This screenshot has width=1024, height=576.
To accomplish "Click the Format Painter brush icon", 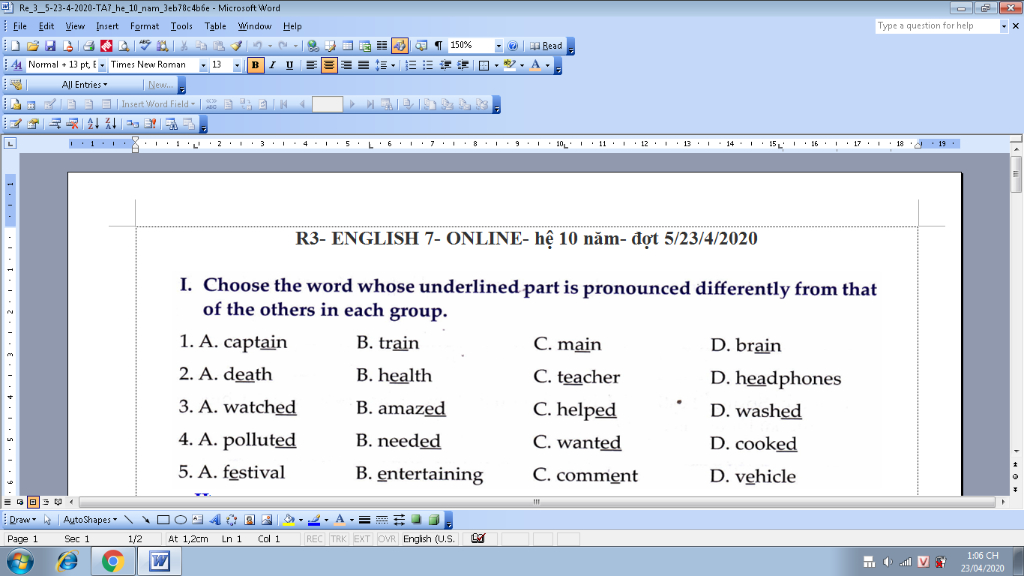I will 236,46.
